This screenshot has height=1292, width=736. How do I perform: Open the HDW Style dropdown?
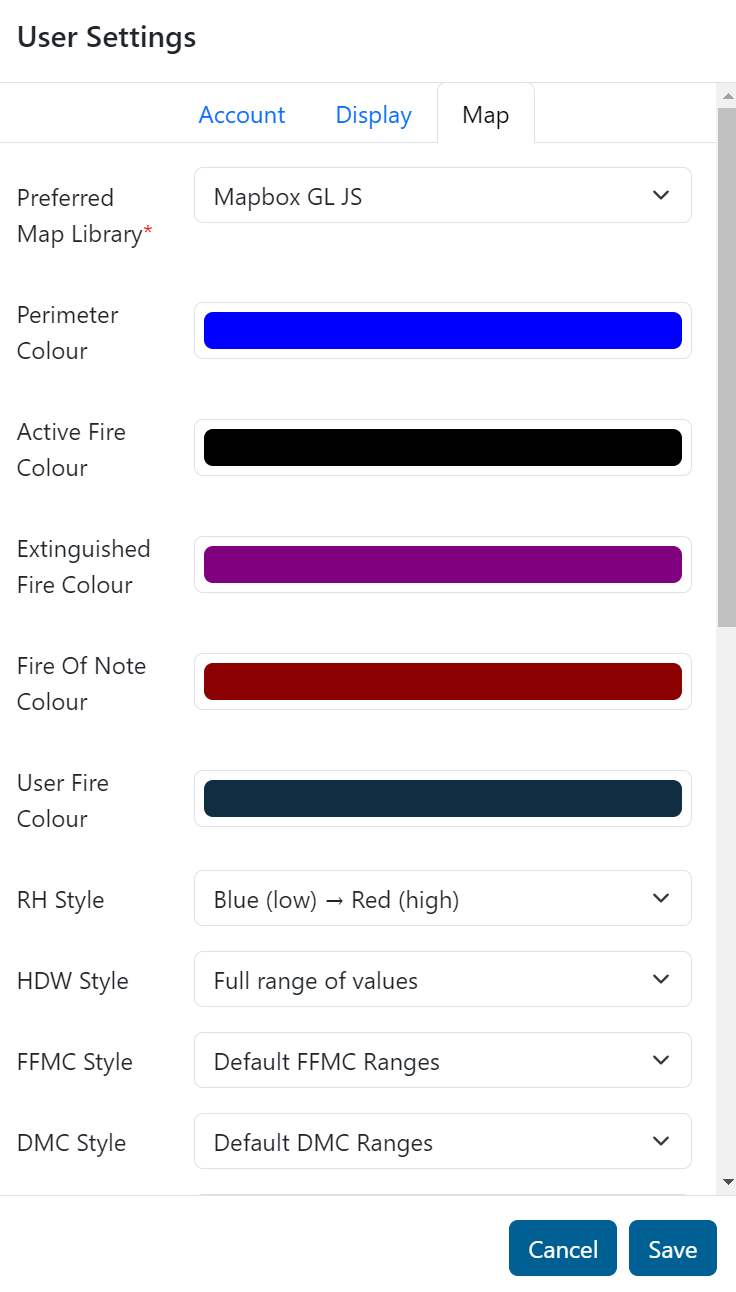(442, 980)
